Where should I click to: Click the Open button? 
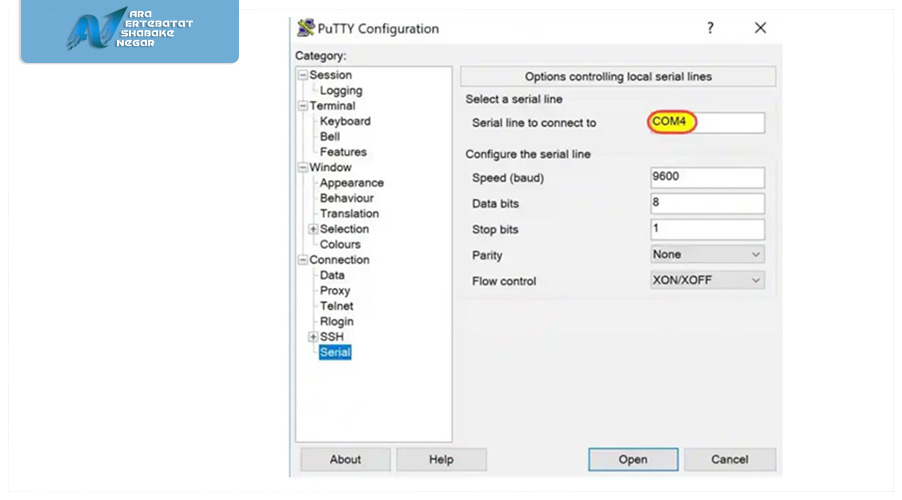point(633,460)
